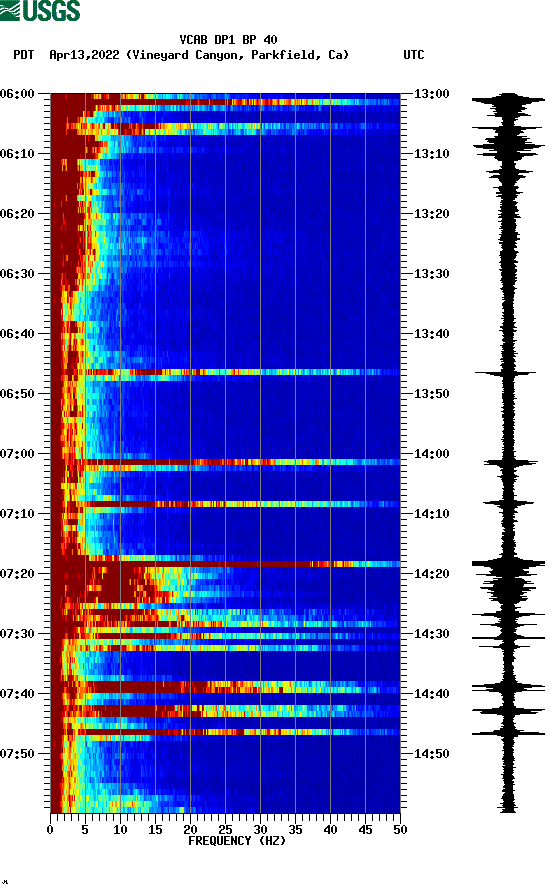This screenshot has width=552, height=893.
Task: Click the broadband spectrogram band near 06:47
Action: [x=225, y=372]
